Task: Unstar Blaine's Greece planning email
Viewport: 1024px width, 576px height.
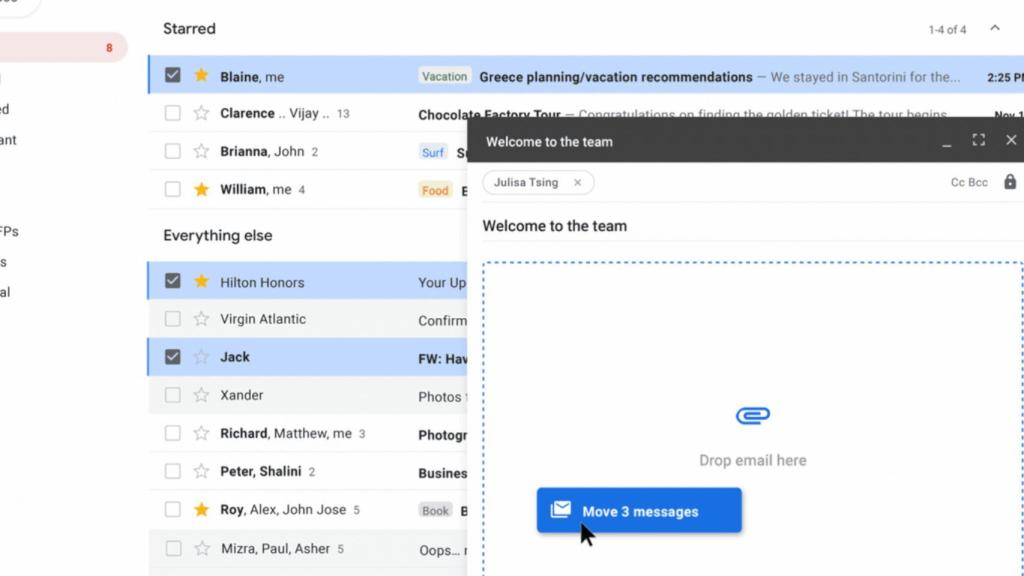Action: [199, 76]
